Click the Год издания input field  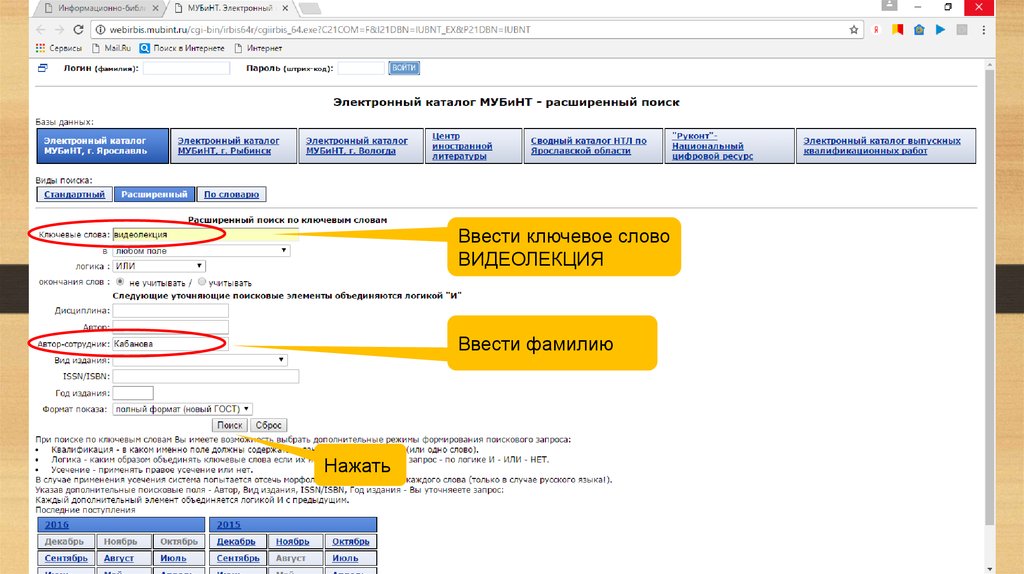[x=133, y=393]
